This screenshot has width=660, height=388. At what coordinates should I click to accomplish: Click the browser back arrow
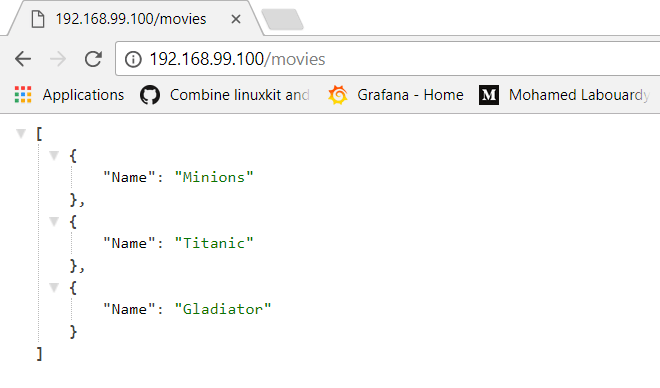pos(23,59)
